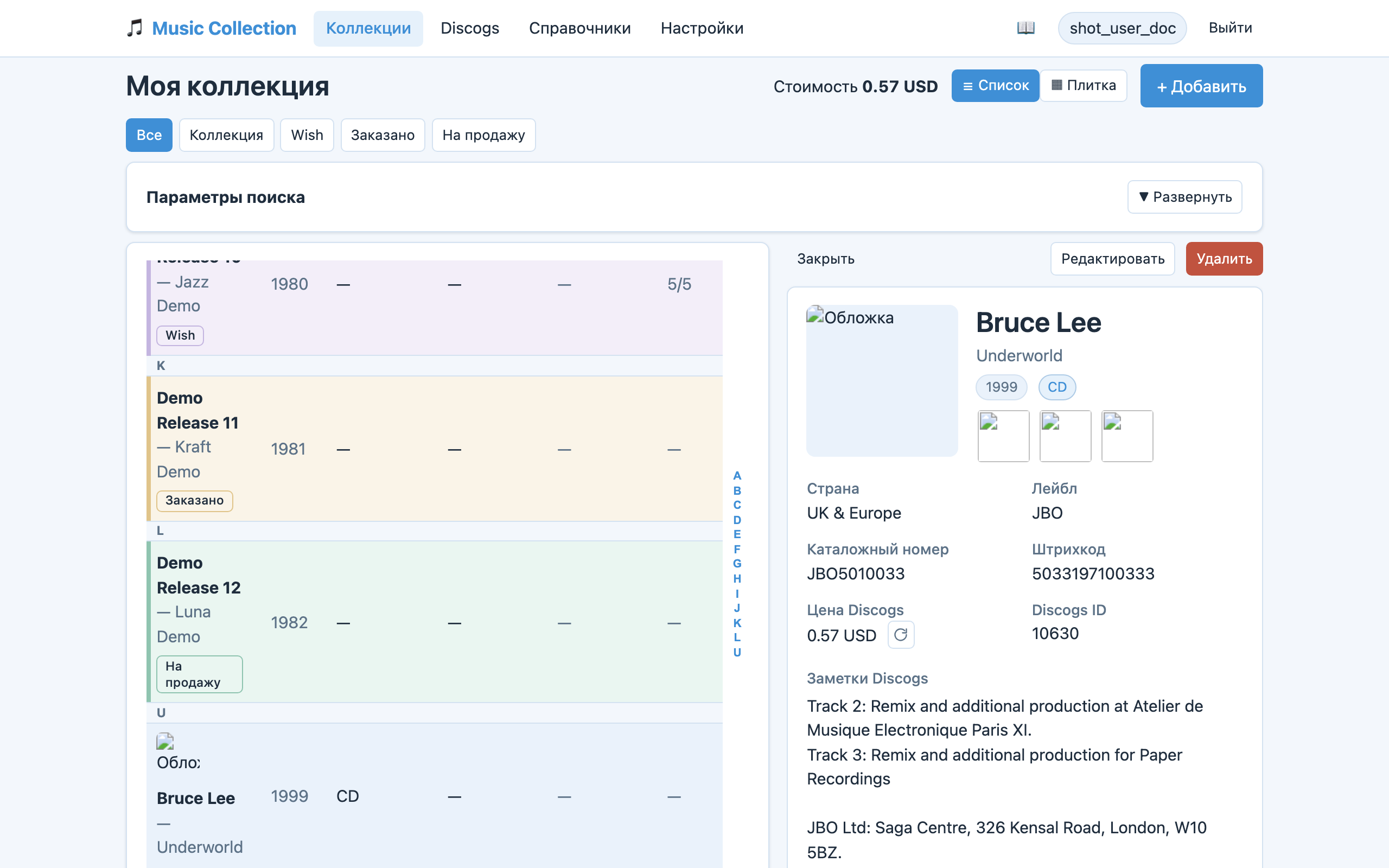Click the Стоимость 0.57 USD total
This screenshot has height=868, width=1389.
855,86
